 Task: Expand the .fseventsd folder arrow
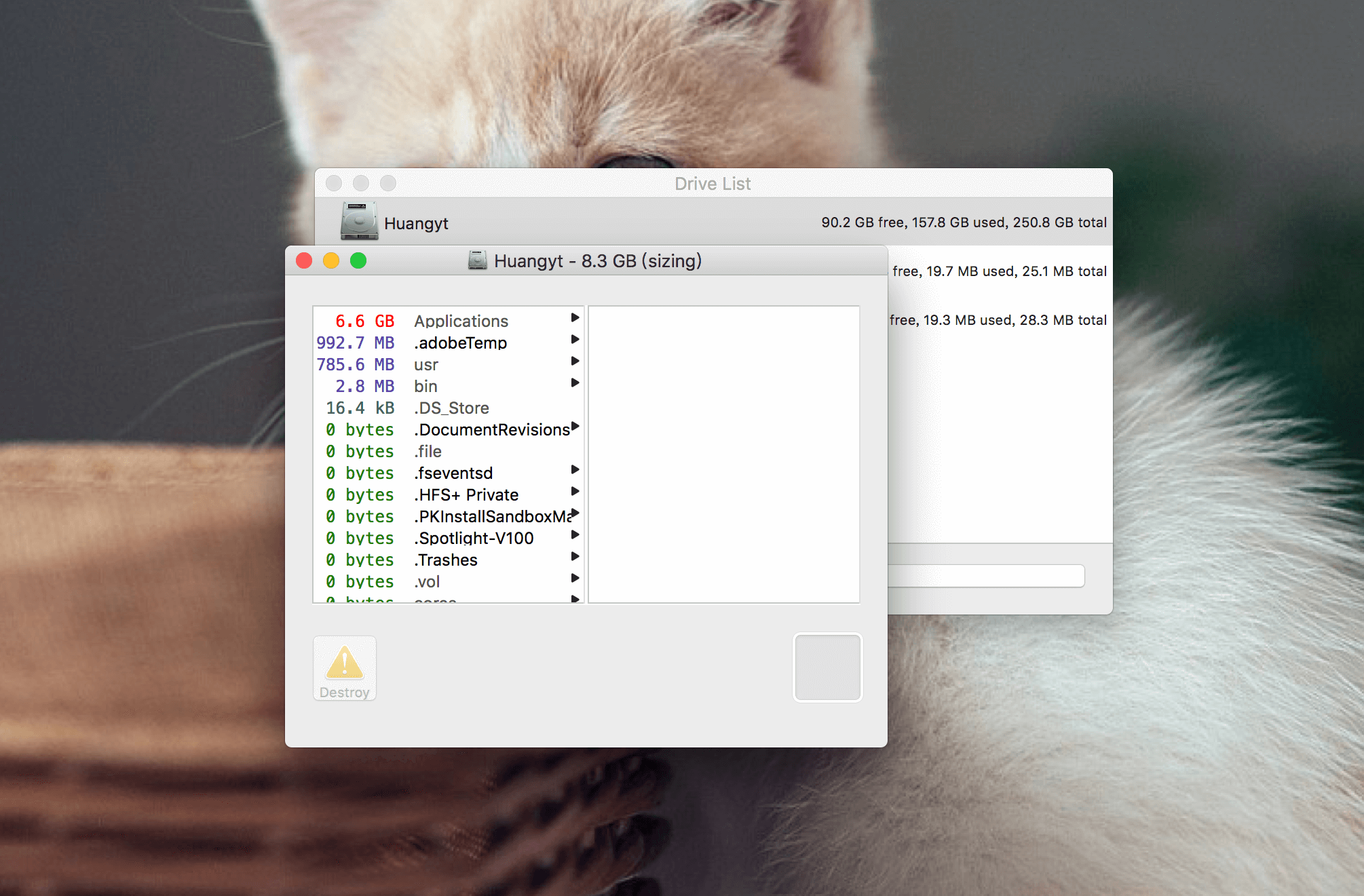(x=575, y=469)
